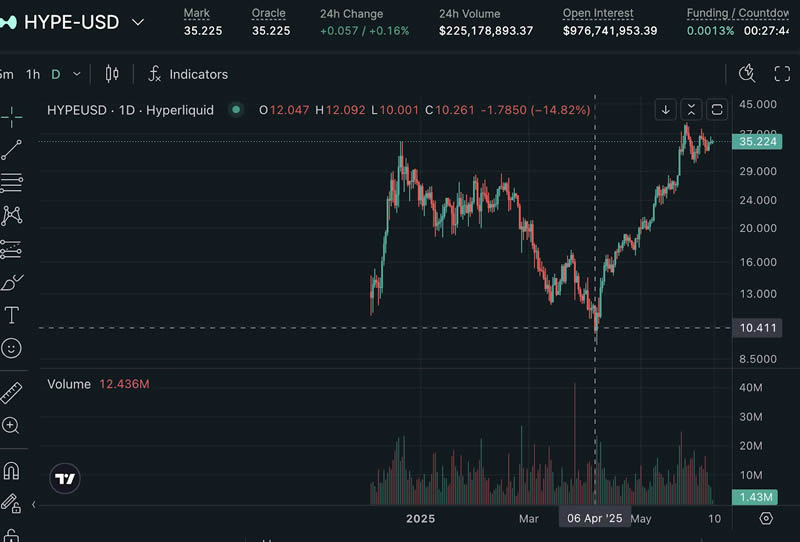Switch to the 1h timeframe

tap(33, 74)
